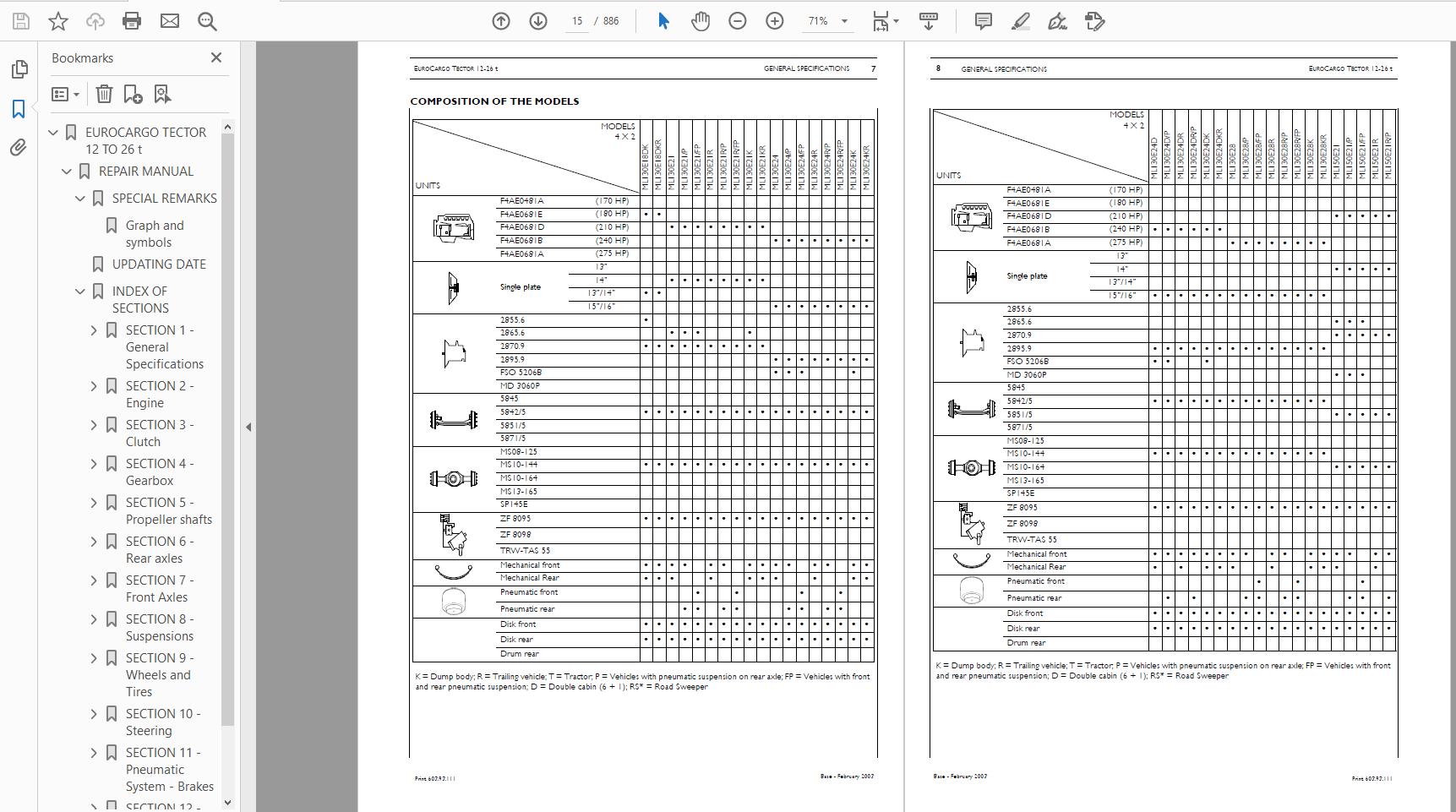Go to SECTION 6 - Rear axles bookmark
Viewport: 1456px width, 812px height.
tap(160, 550)
